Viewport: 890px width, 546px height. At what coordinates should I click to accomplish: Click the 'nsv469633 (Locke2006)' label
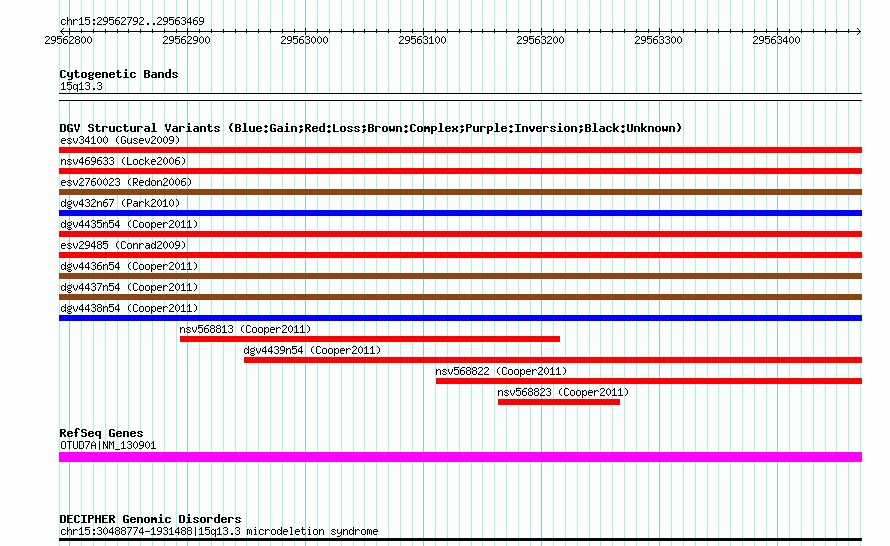point(123,161)
